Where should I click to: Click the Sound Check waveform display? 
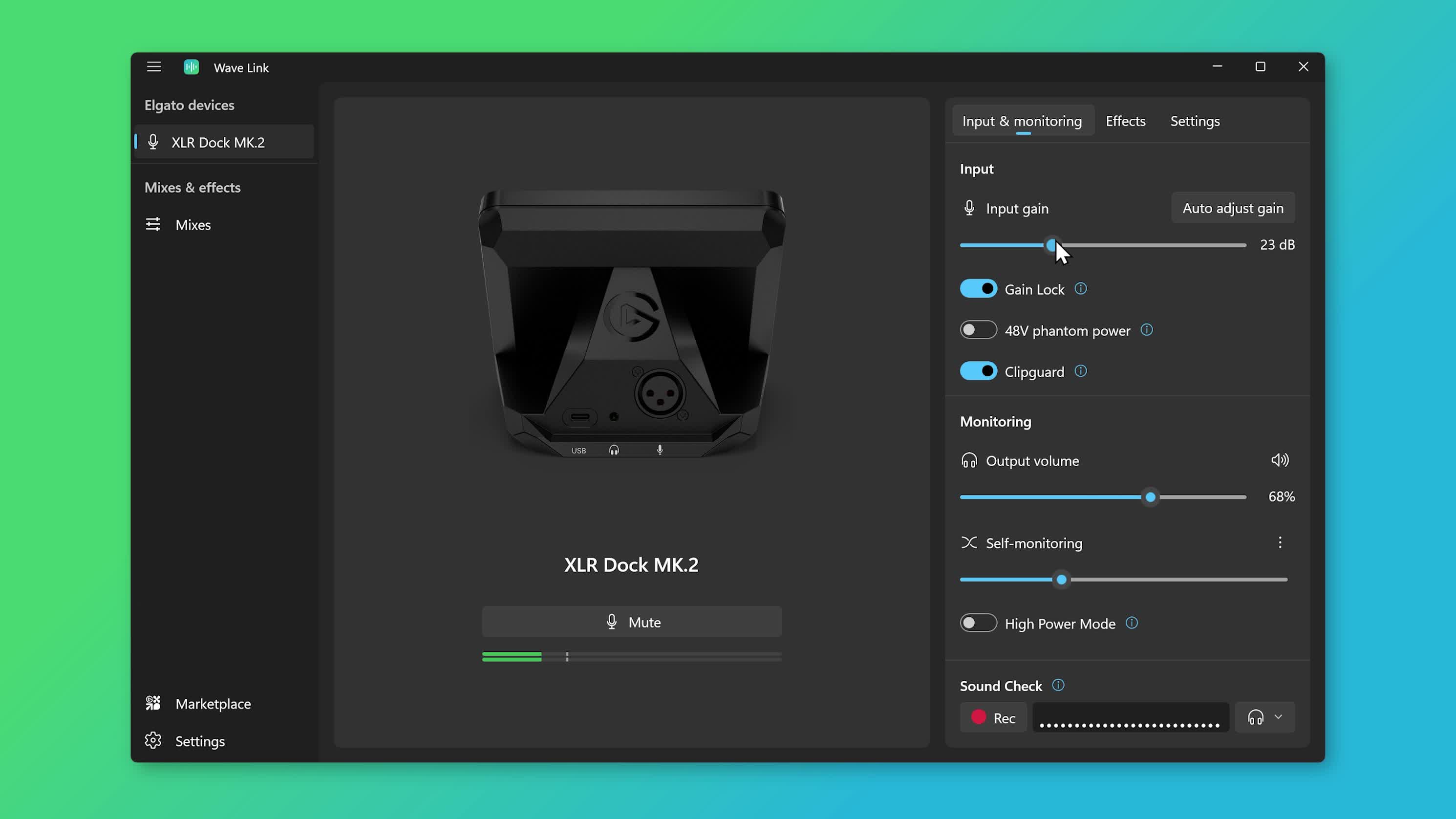[1131, 718]
